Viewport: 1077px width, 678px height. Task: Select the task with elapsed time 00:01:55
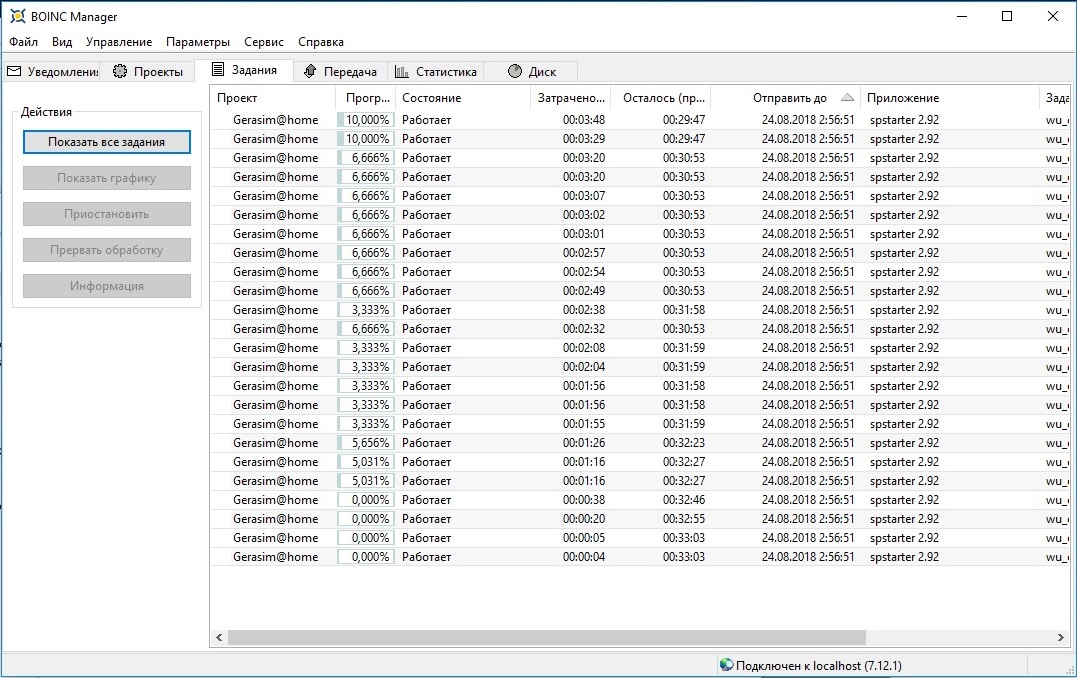click(x=639, y=424)
